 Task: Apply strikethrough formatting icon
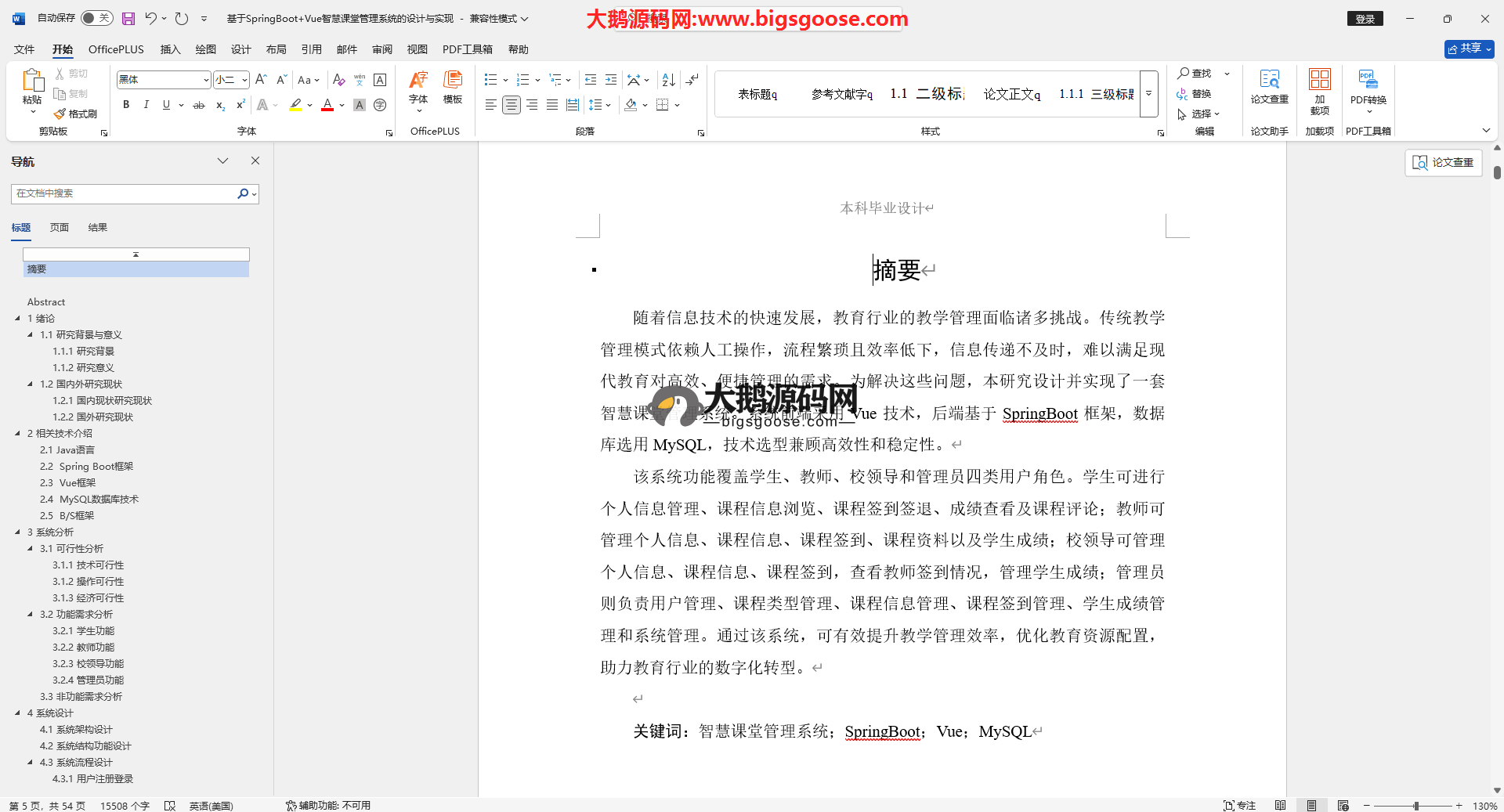pyautogui.click(x=199, y=105)
